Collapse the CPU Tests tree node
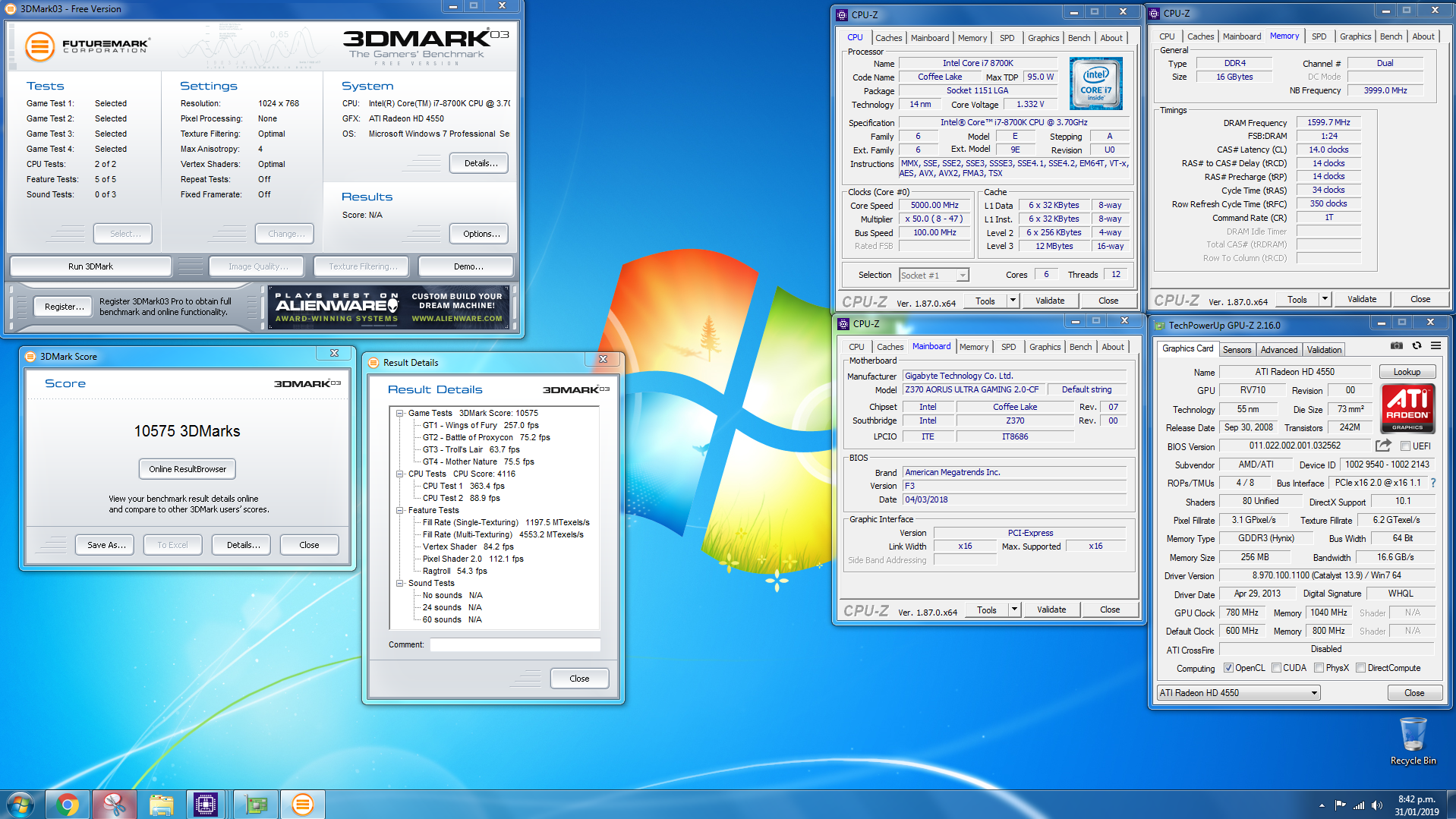The image size is (1456, 819). (400, 474)
